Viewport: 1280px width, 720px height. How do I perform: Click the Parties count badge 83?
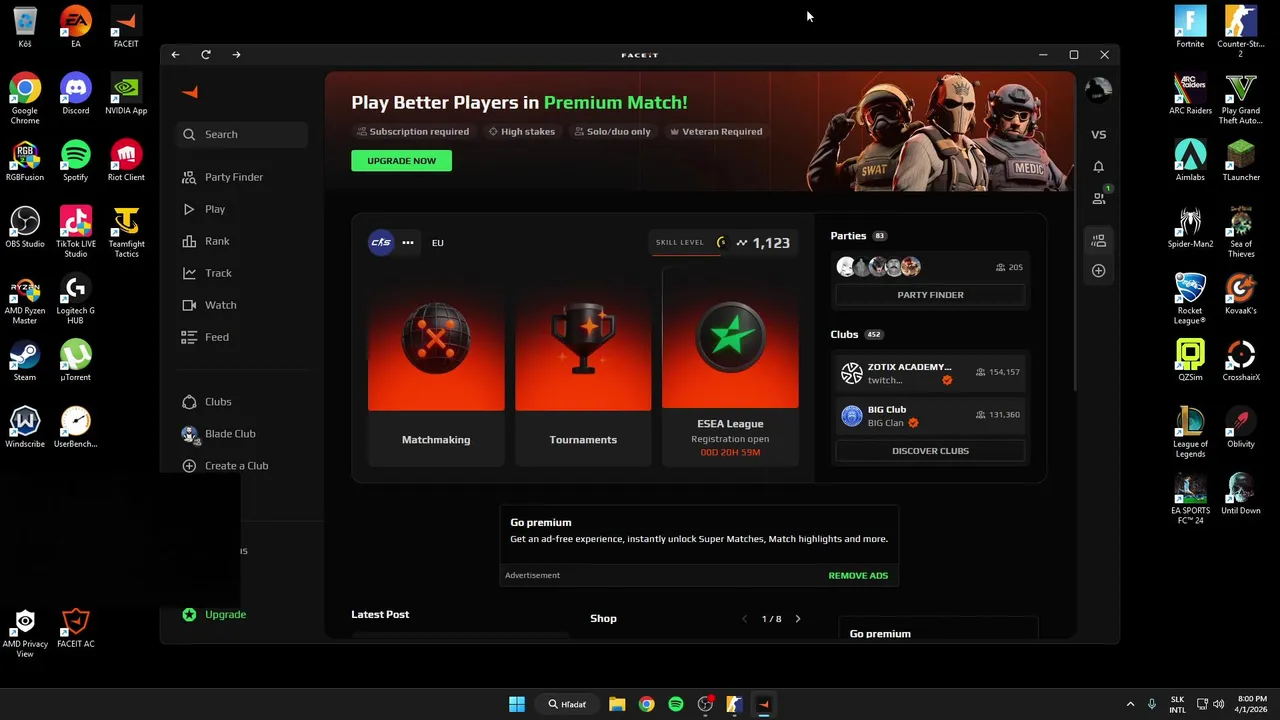880,236
